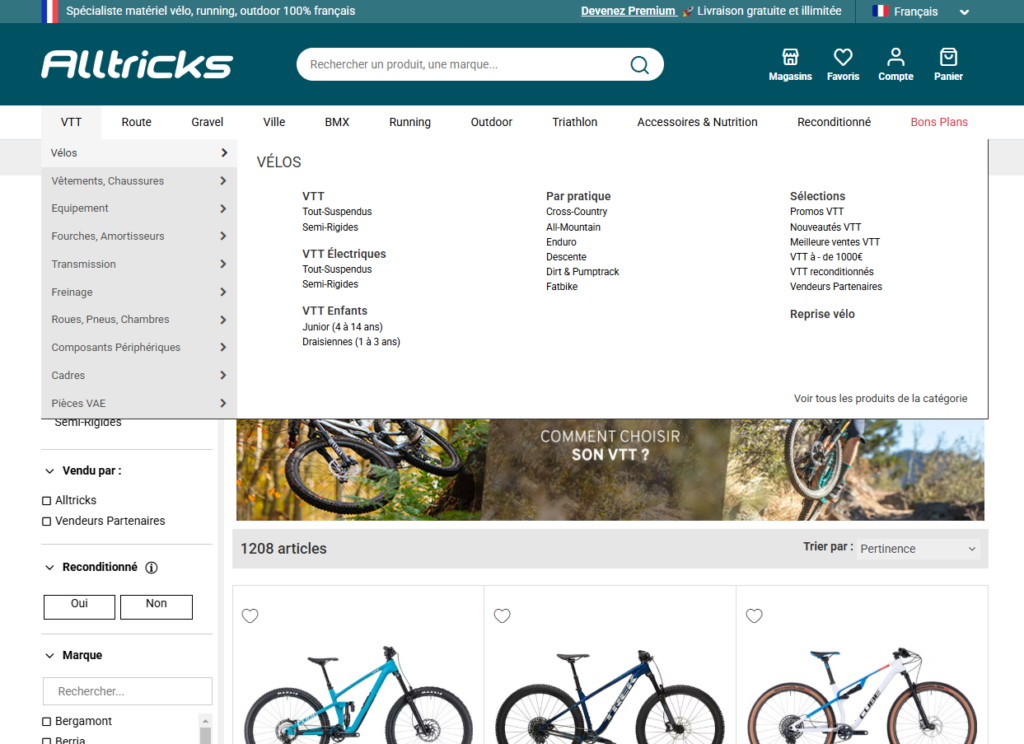The height and width of the screenshot is (744, 1024).
Task: Check the Alltricks seller checkbox
Action: tap(47, 500)
